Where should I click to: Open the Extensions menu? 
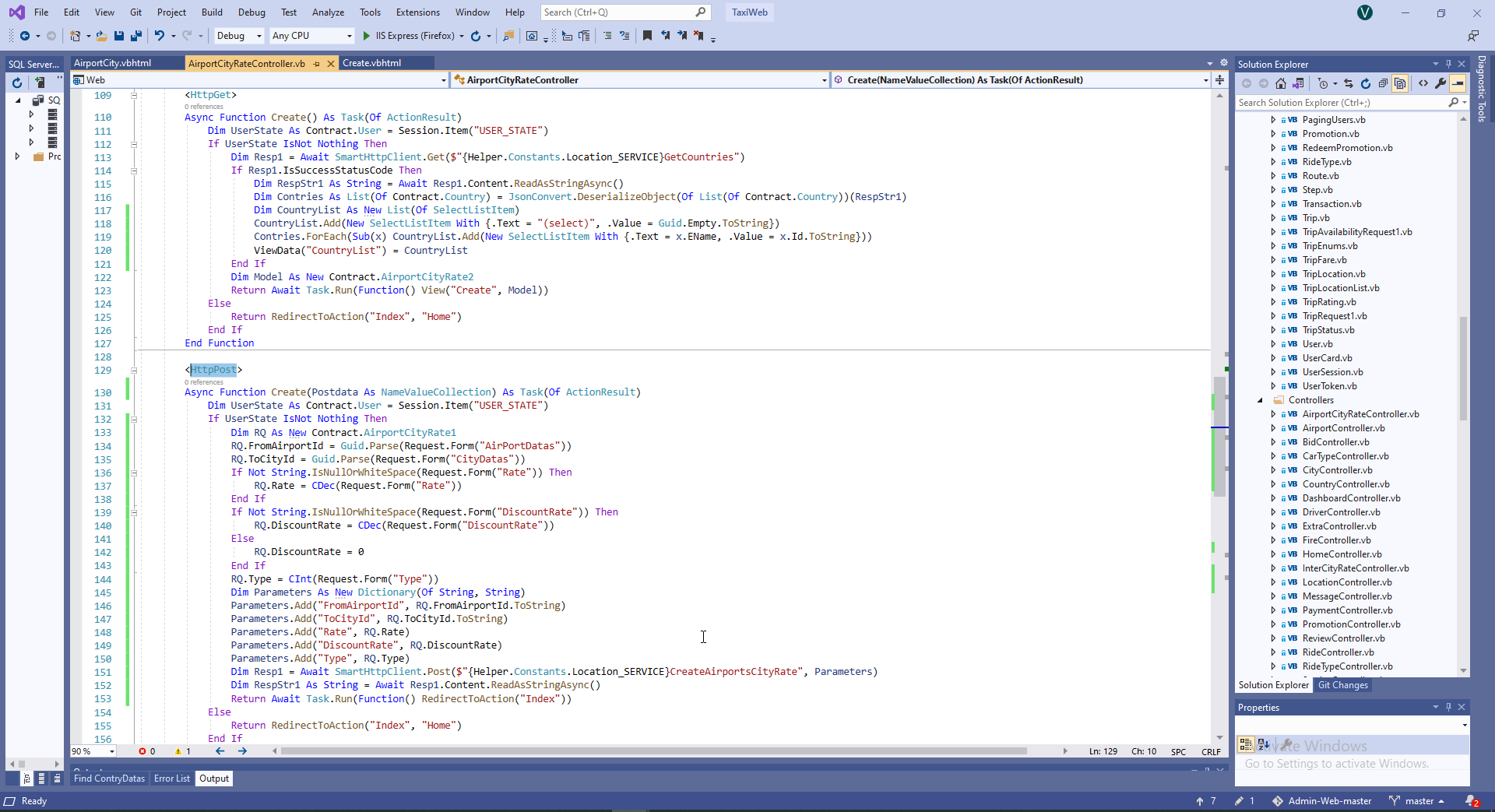tap(418, 12)
